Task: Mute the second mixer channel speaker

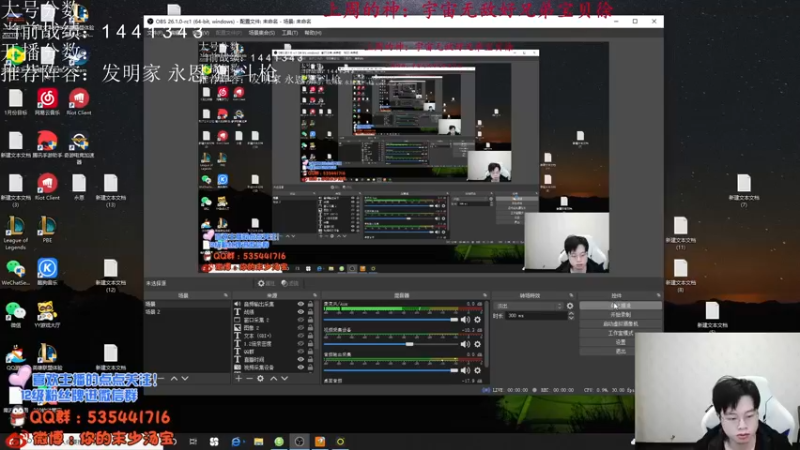Action: click(465, 344)
